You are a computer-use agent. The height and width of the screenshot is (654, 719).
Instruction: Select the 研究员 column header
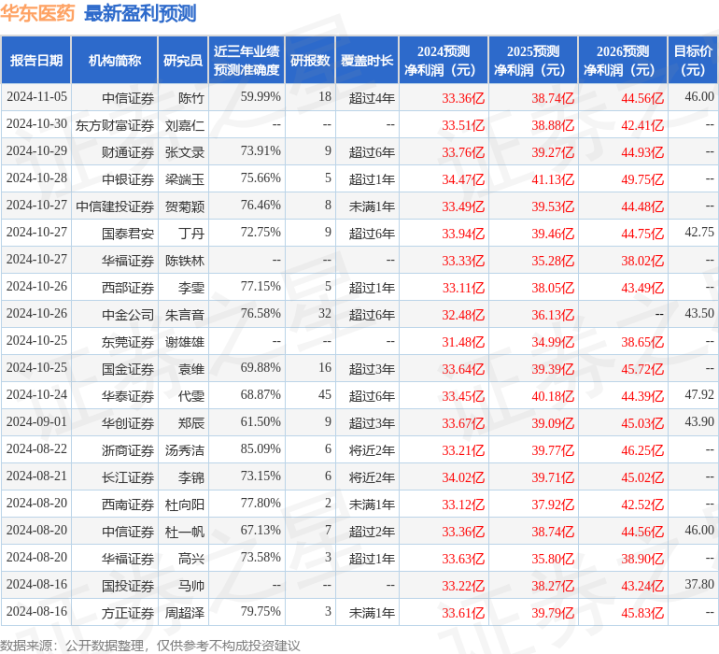point(183,60)
